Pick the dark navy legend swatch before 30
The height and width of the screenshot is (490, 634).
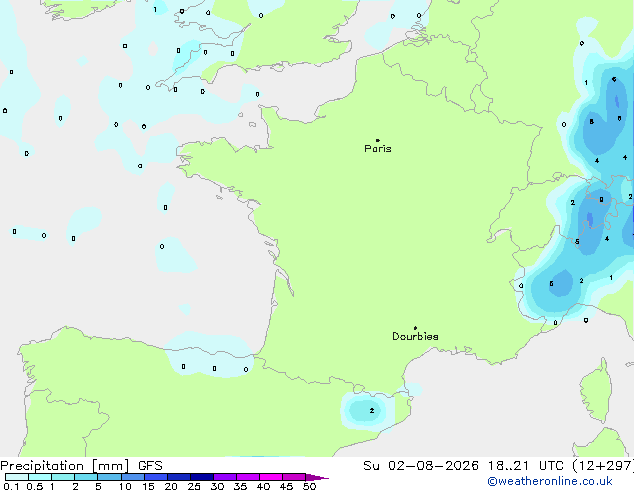click(x=202, y=477)
